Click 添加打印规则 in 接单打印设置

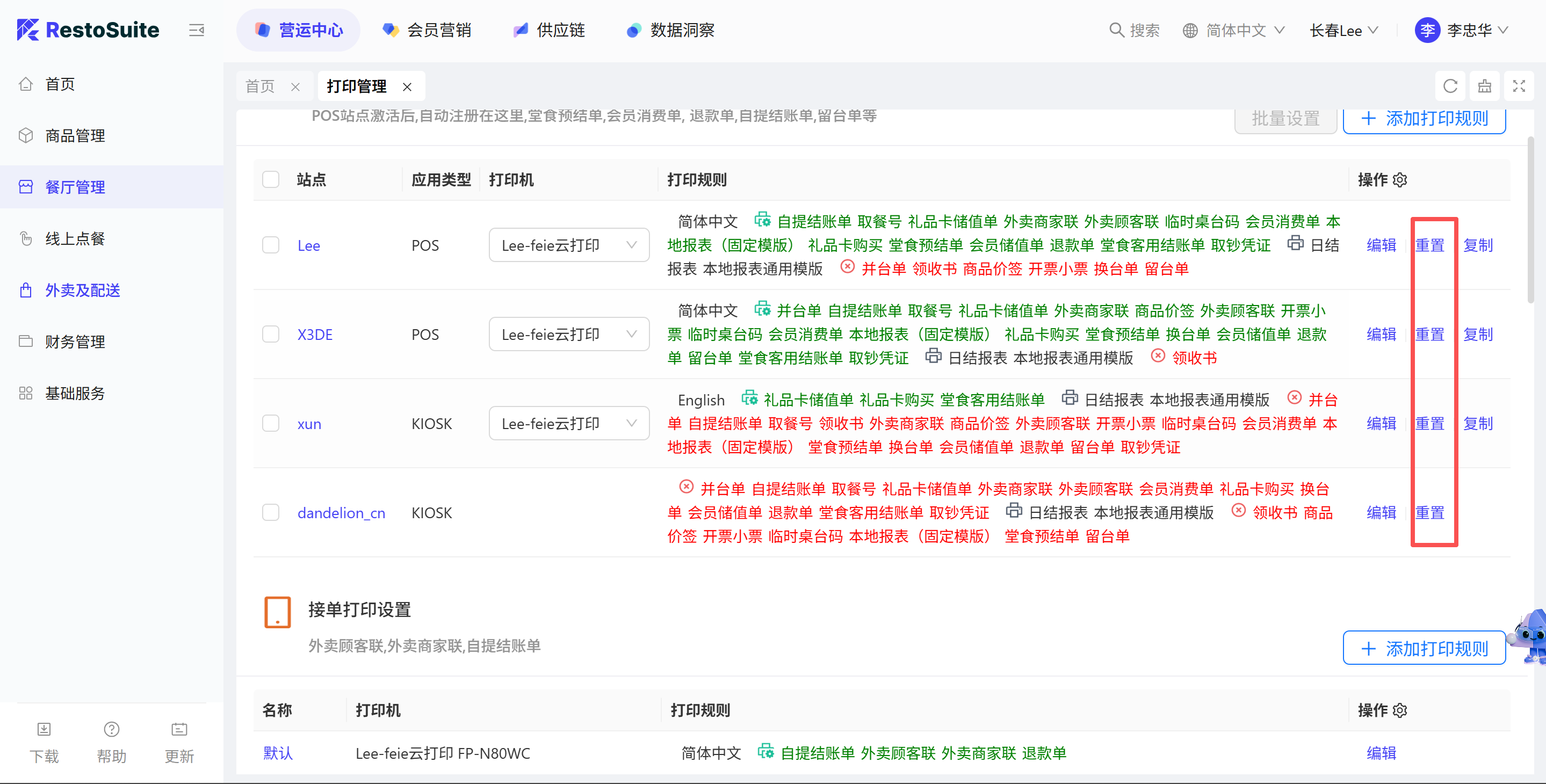pos(1424,649)
